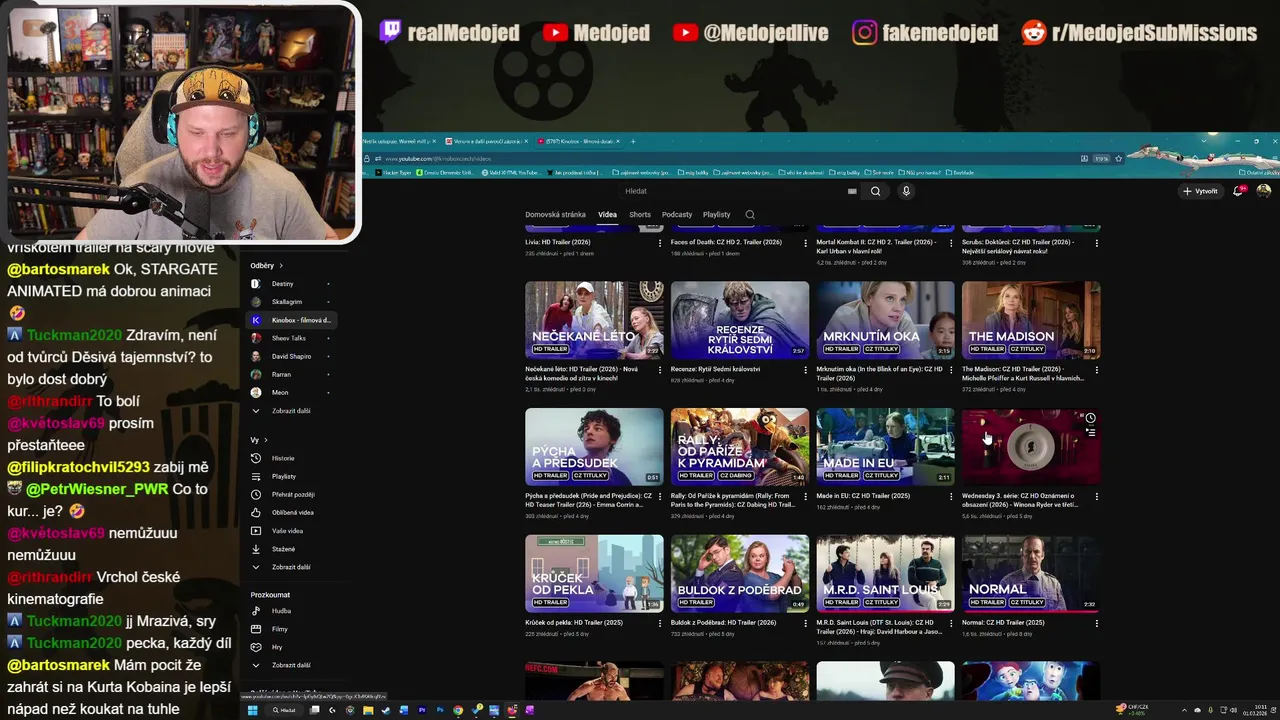This screenshot has width=1280, height=720.
Task: Open Krůček od pekla video thumbnail
Action: (594, 573)
